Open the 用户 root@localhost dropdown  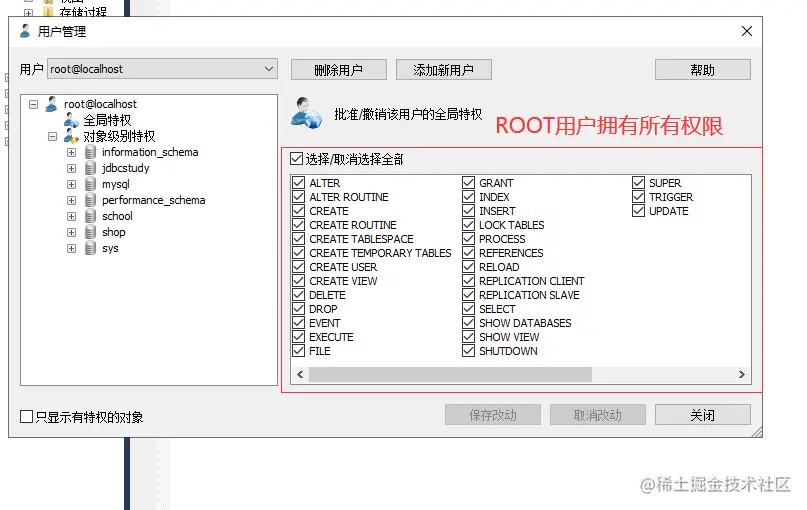[162, 68]
